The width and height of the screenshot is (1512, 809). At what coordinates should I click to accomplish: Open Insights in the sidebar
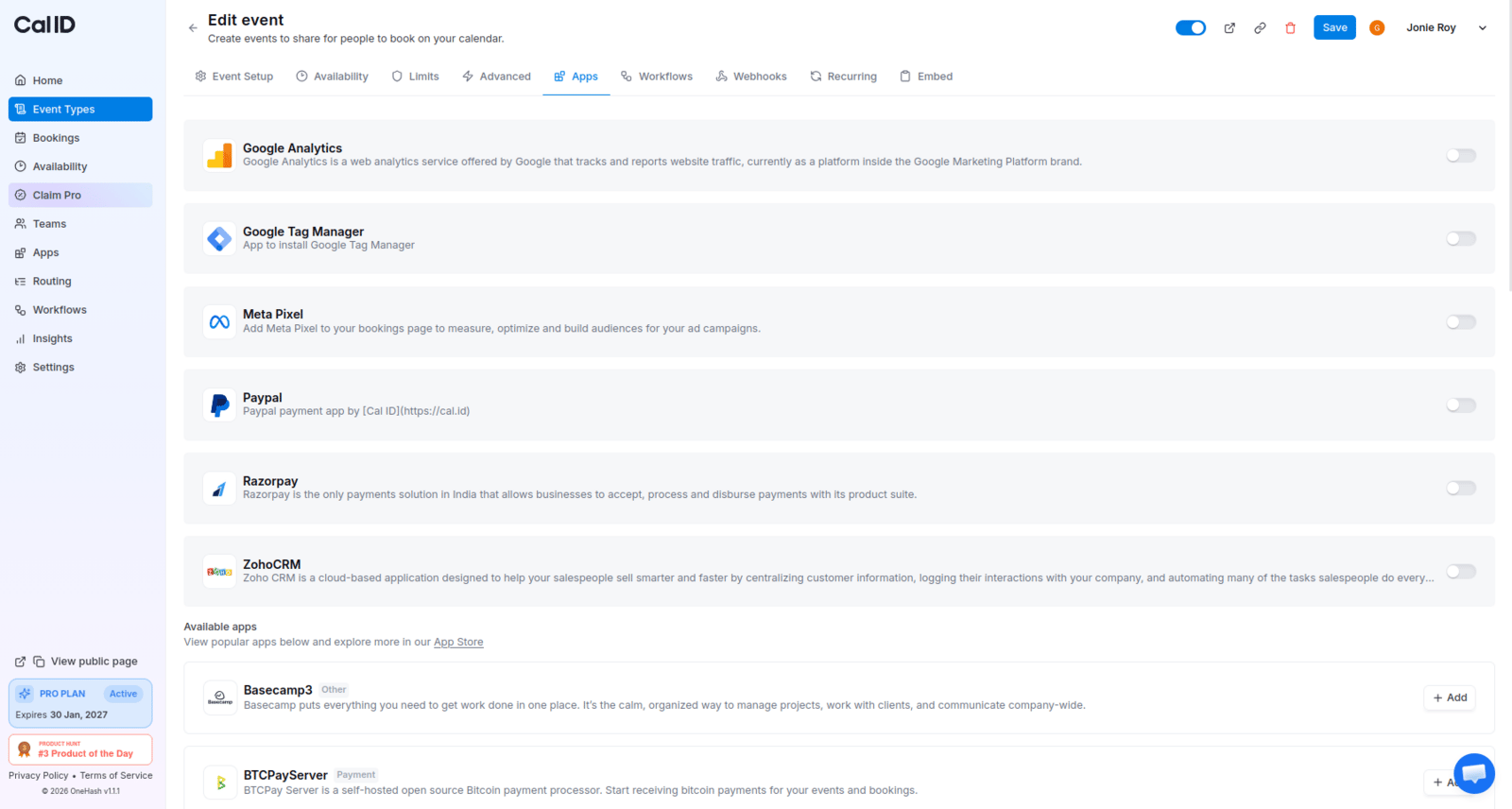pyautogui.click(x=80, y=338)
